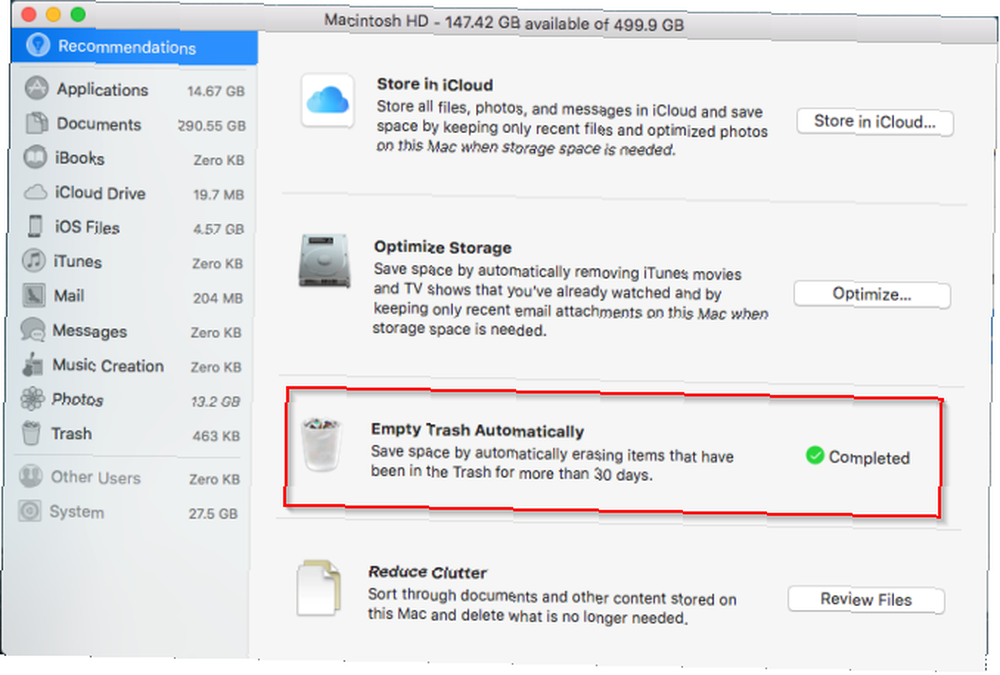The height and width of the screenshot is (675, 1000).
Task: Select the Messages category
Action: pos(132,331)
